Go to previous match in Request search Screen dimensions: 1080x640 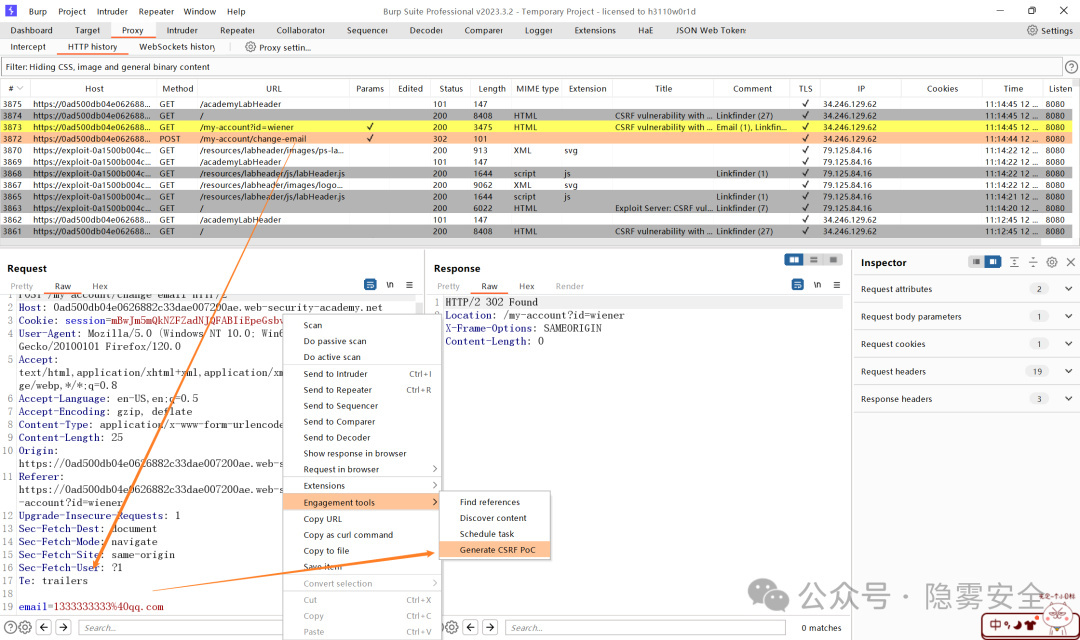(44, 627)
